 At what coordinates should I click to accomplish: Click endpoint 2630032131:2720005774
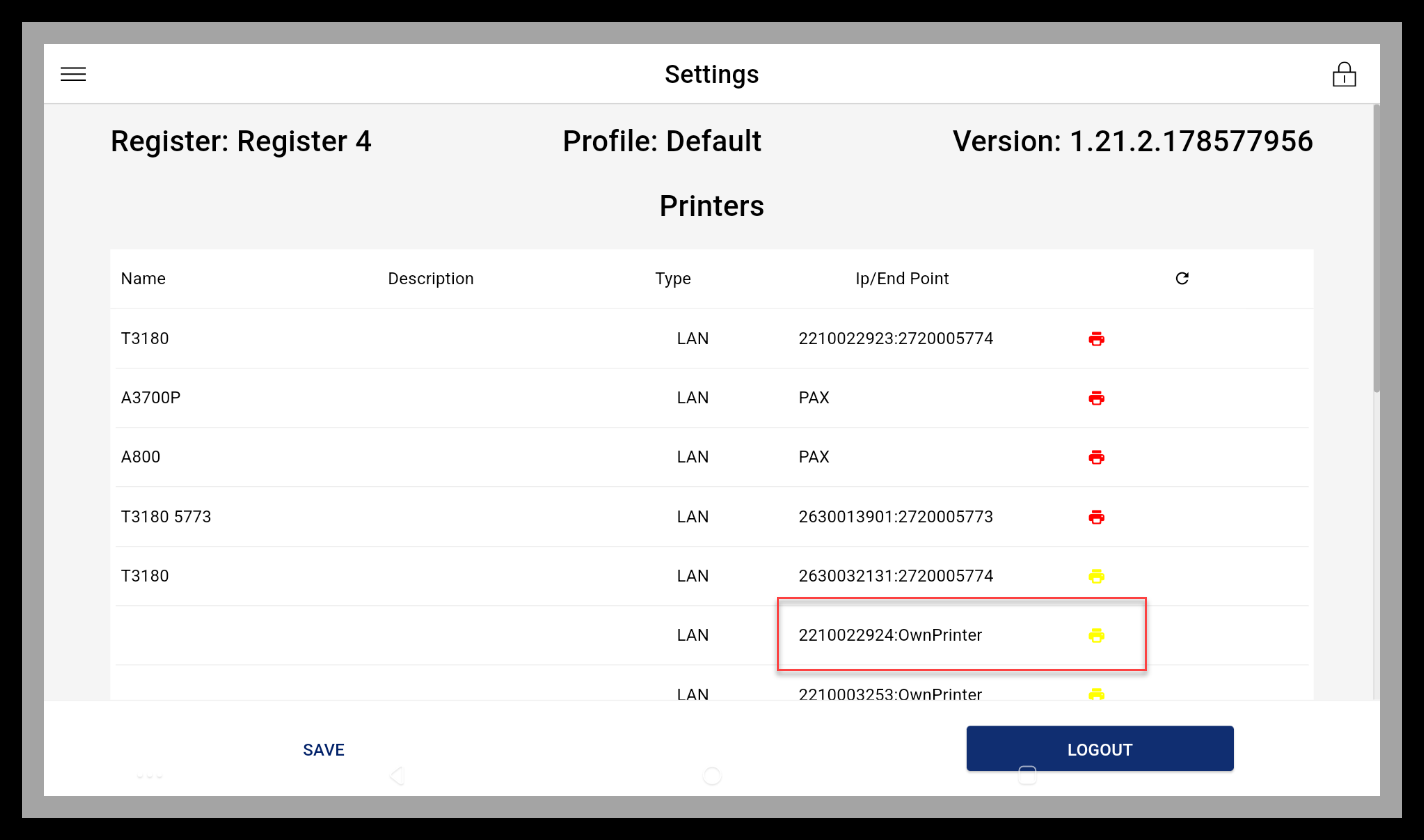pos(896,576)
